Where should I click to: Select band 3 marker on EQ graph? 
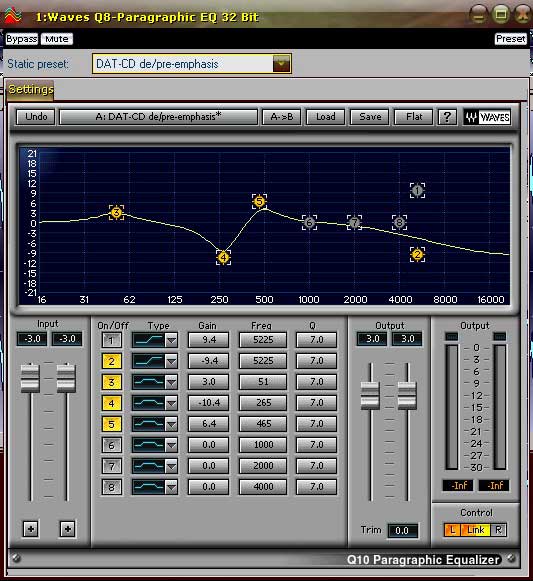coord(116,212)
